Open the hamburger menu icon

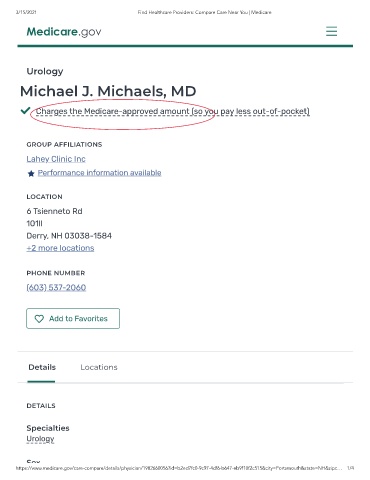tap(331, 31)
